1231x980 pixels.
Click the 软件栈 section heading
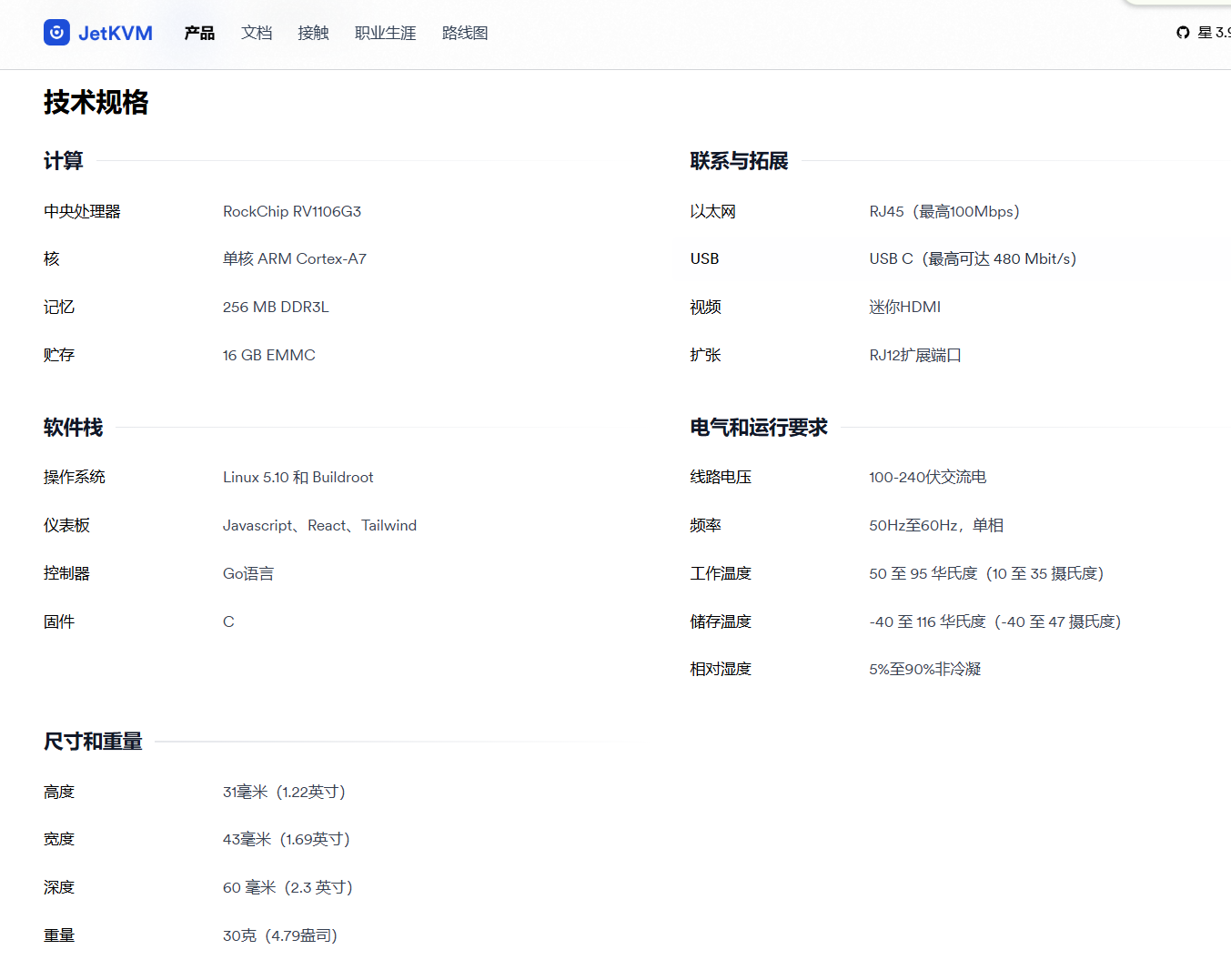pyautogui.click(x=74, y=428)
